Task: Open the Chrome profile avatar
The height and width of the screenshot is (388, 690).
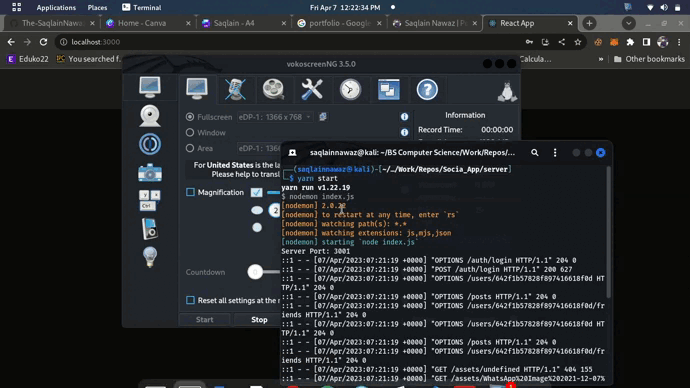Action: coord(662,42)
